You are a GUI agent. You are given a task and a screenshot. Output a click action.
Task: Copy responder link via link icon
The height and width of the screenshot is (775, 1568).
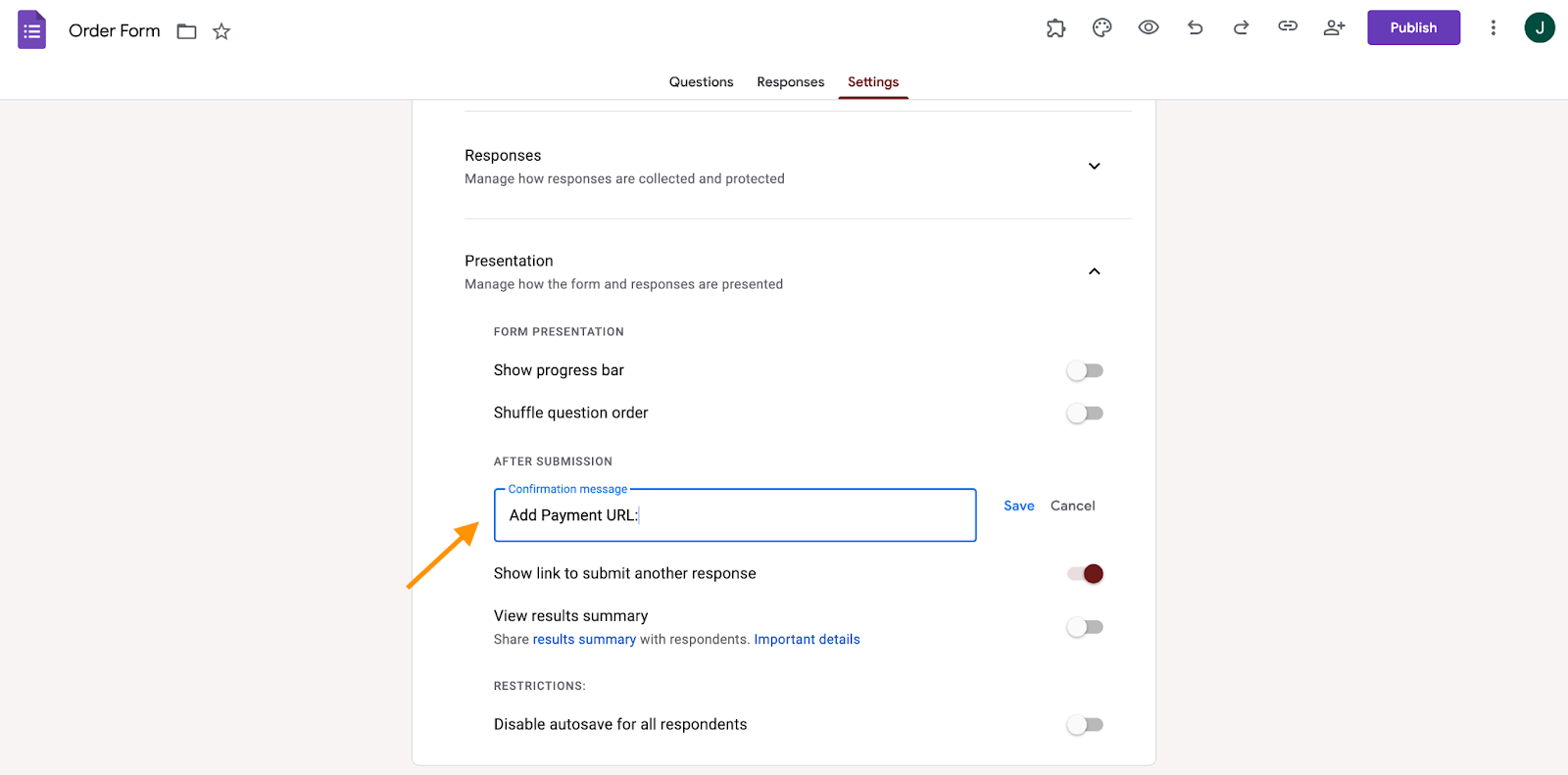(x=1288, y=26)
